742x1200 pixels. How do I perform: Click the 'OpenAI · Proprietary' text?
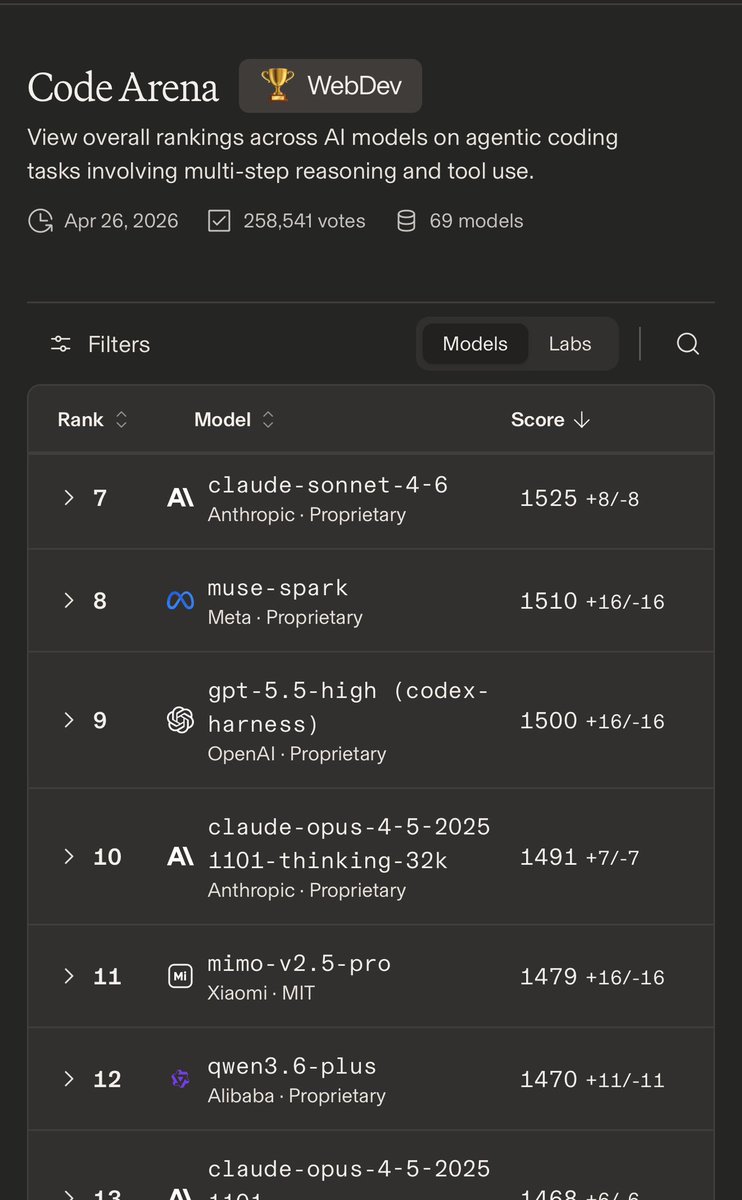point(297,754)
